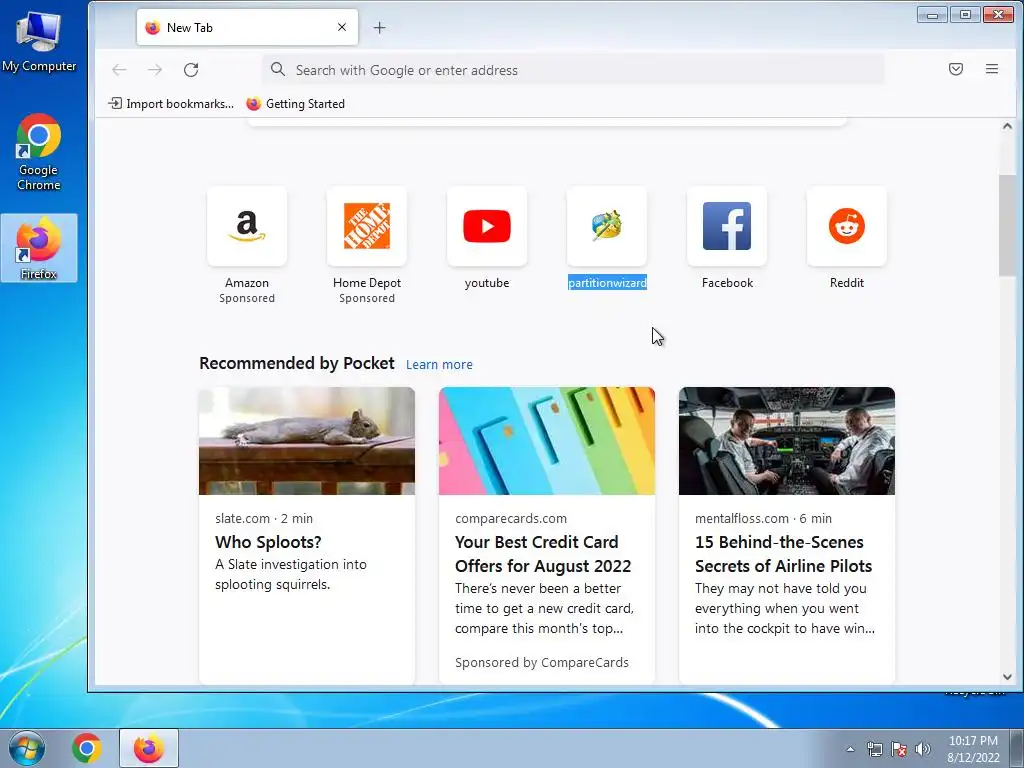Go forward using the forward arrow
Screen dimensions: 1024x768
(x=155, y=70)
